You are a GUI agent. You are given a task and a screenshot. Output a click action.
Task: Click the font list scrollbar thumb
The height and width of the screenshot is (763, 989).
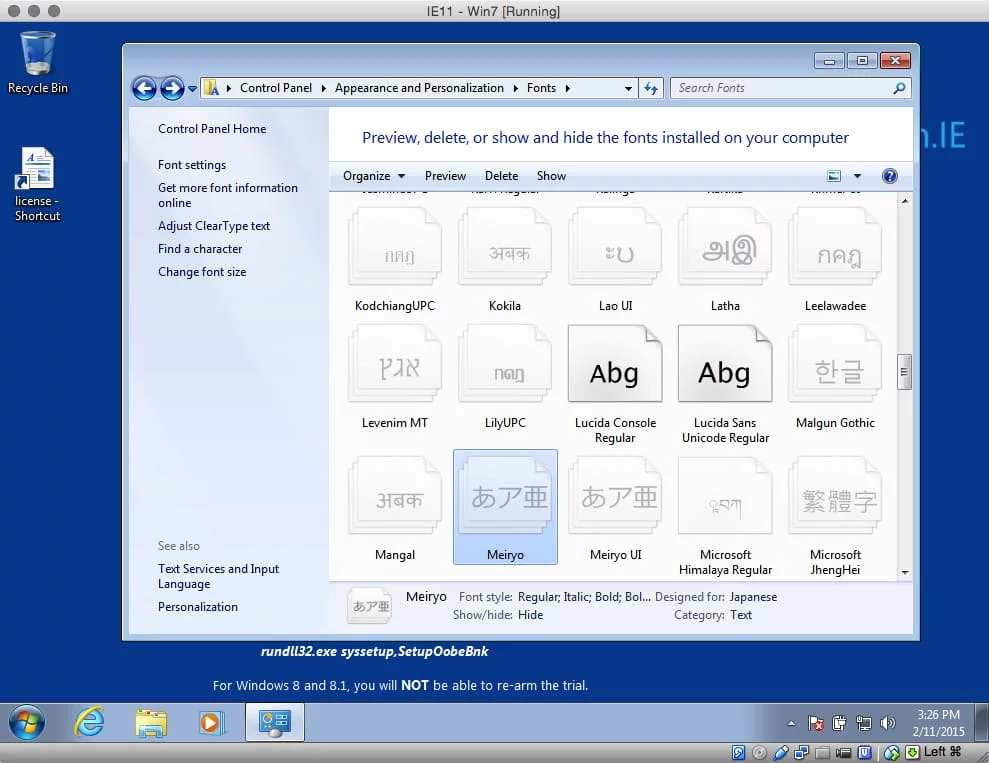[x=904, y=372]
